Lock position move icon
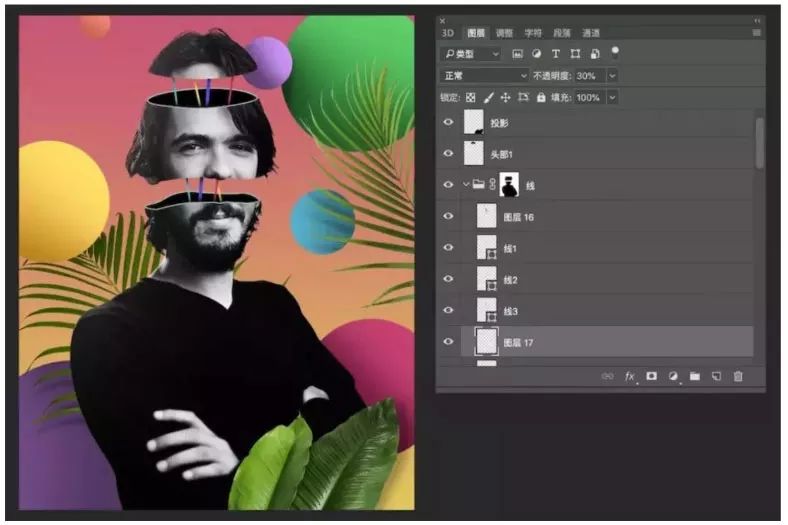The height and width of the screenshot is (525, 788). [x=506, y=97]
